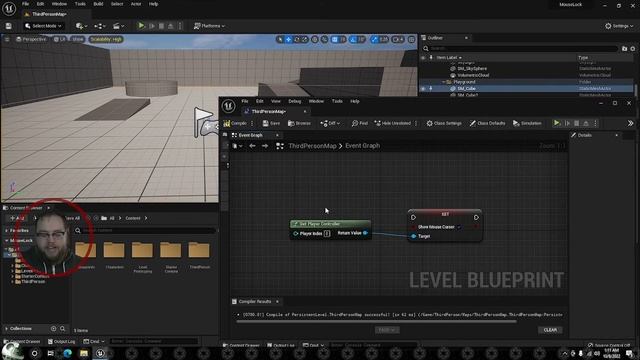Open Select menu in main editor

point(117,4)
